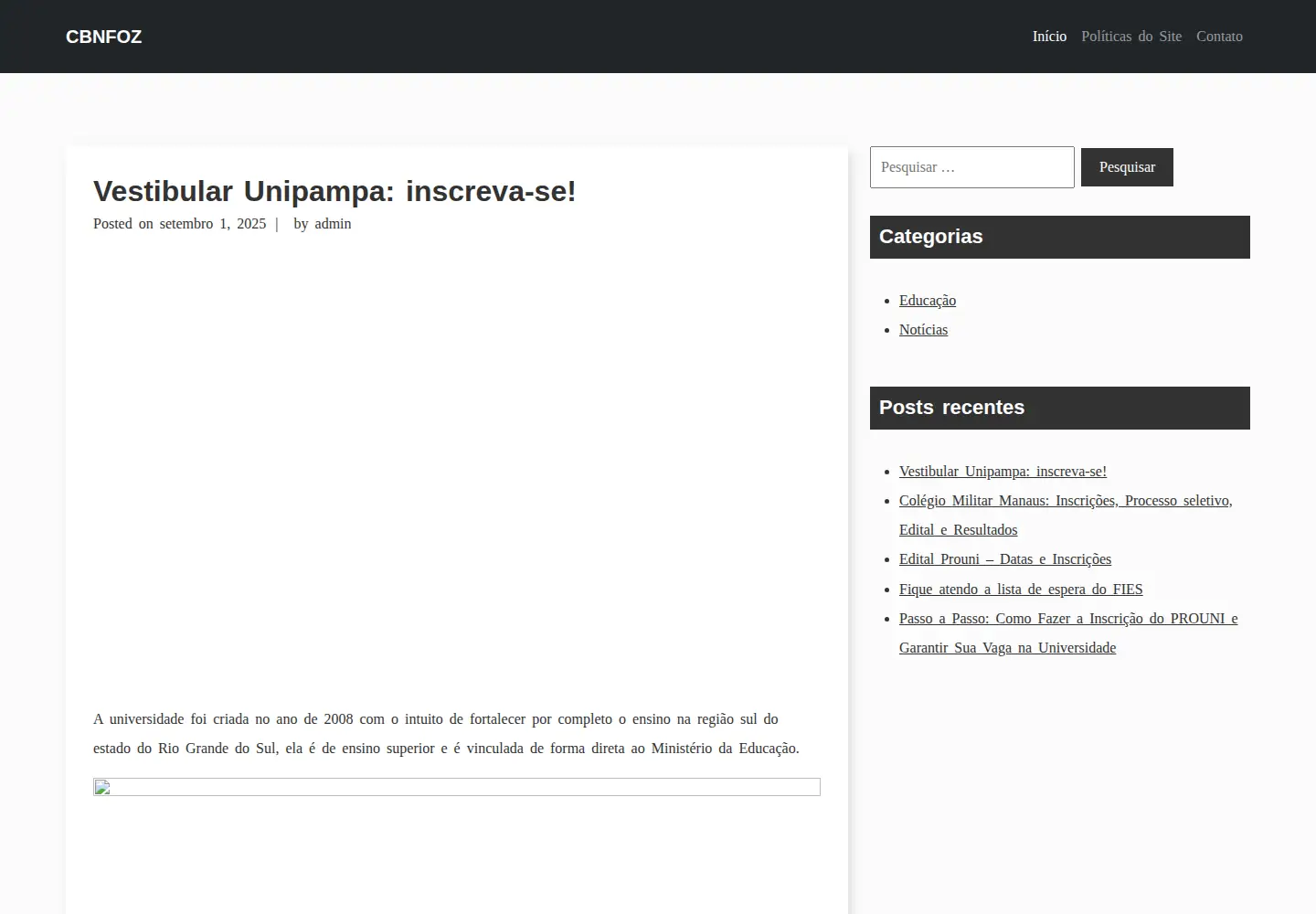This screenshot has width=1316, height=914.
Task: Click the article heading Vestibular Unipampa: inscreva-se!
Action: point(334,191)
